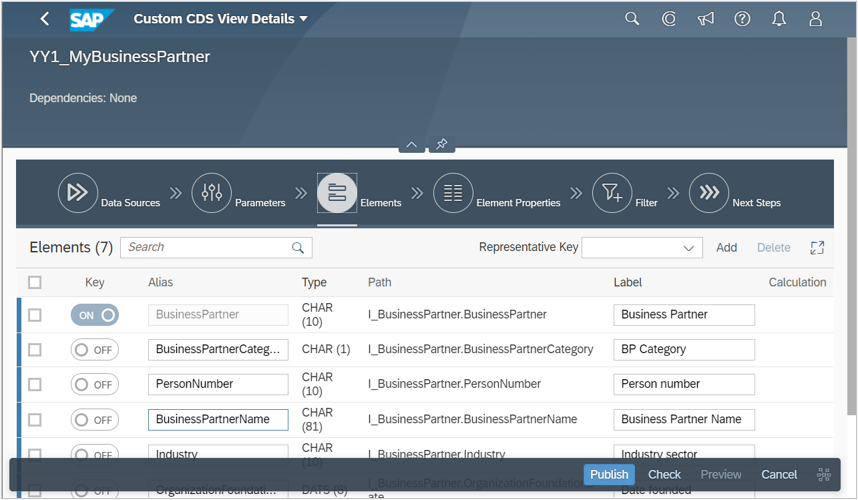Toggle Key for PersonNumber row
858x500 pixels.
95,385
